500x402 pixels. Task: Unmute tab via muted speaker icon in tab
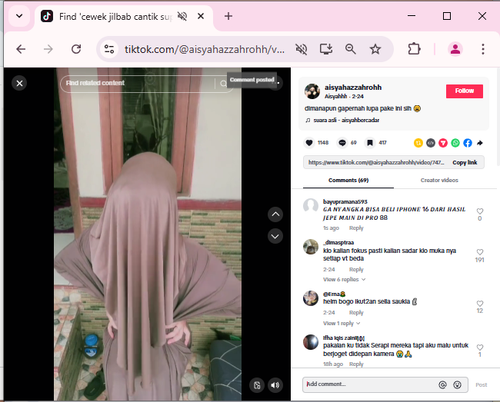(182, 16)
